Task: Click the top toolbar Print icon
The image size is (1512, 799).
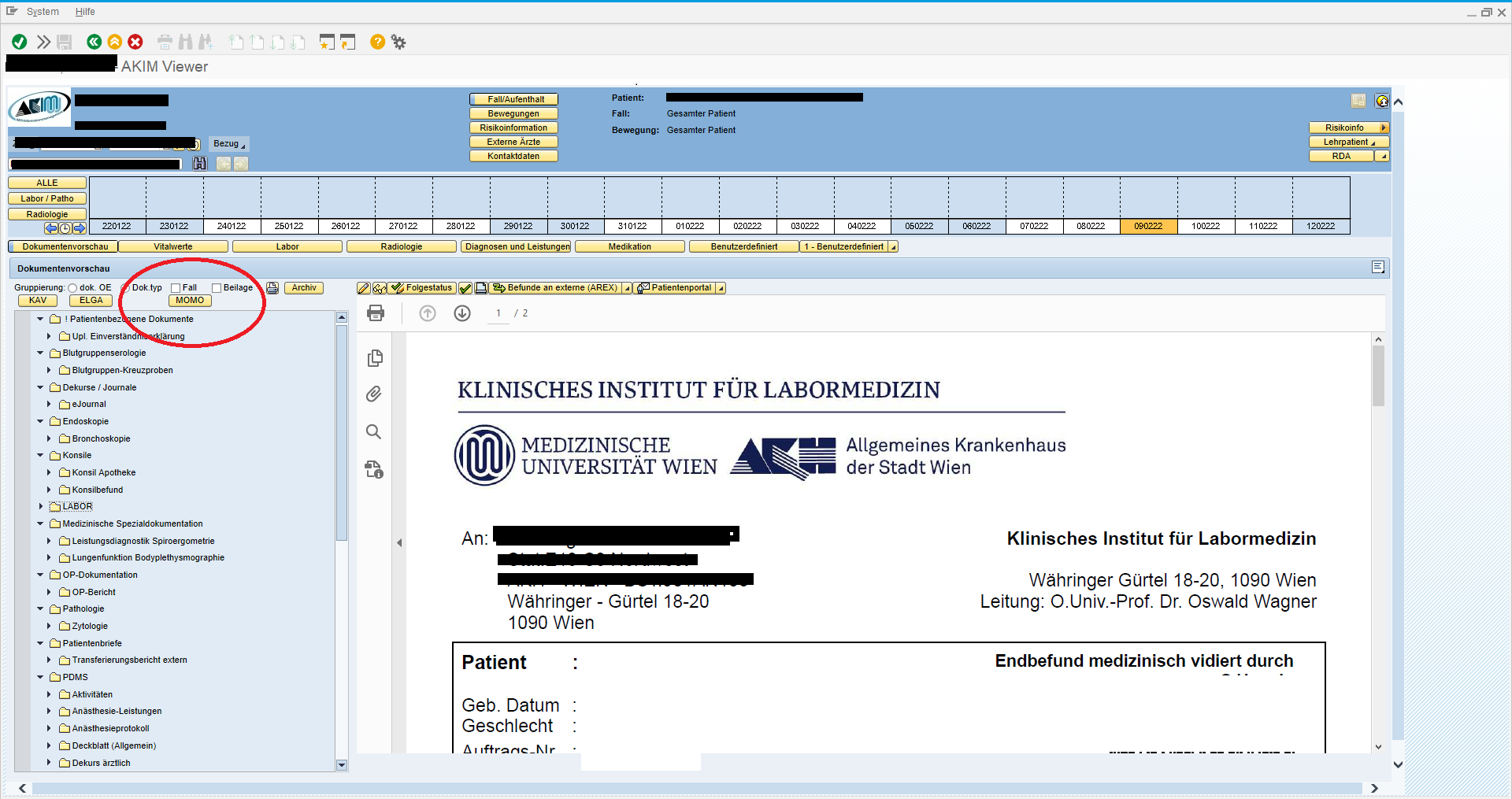Action: point(165,42)
